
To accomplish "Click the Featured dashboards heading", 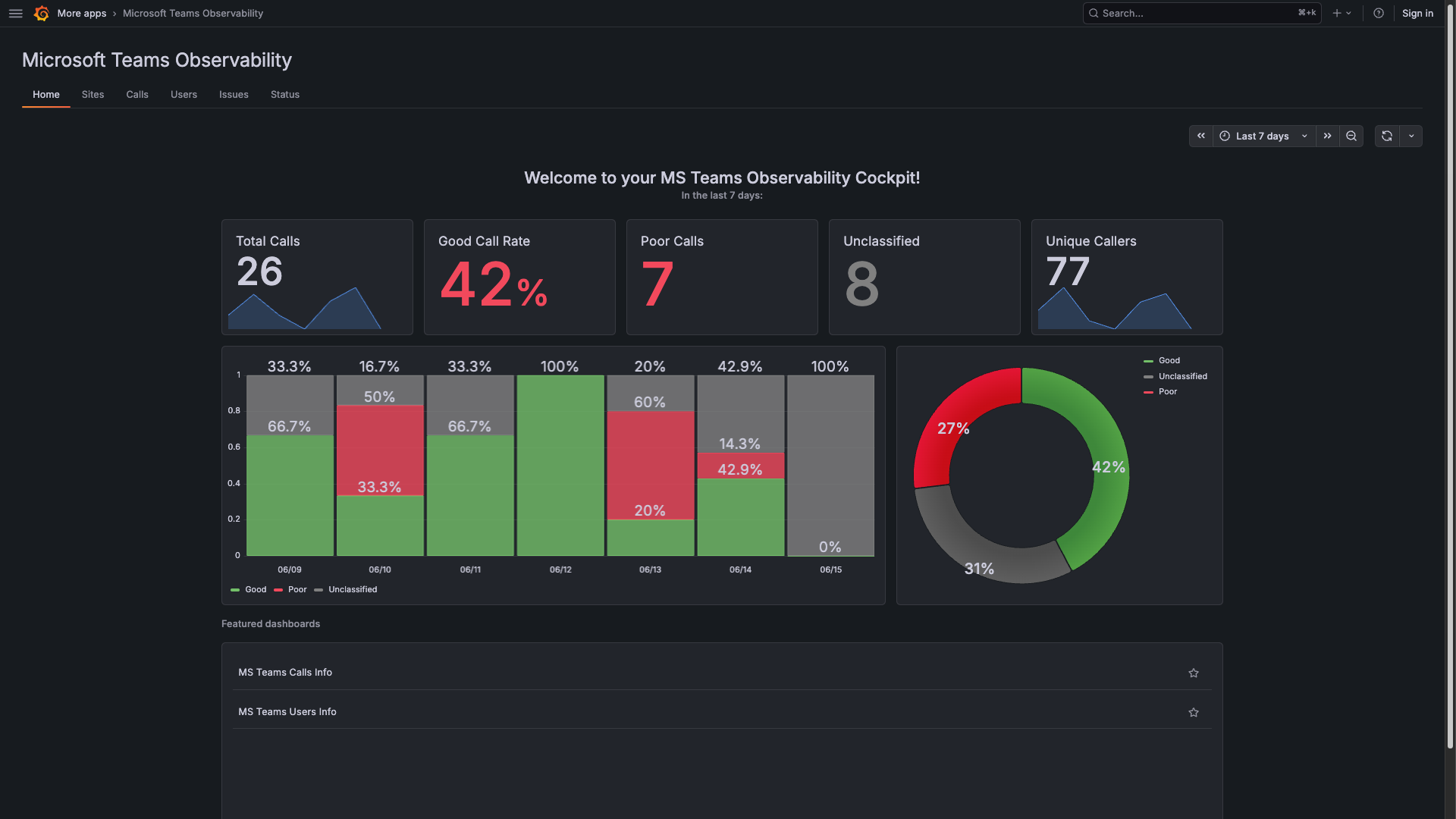I will [271, 624].
